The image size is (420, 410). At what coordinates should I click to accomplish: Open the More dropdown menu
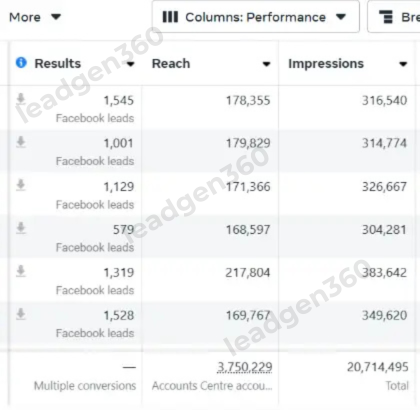tap(35, 17)
